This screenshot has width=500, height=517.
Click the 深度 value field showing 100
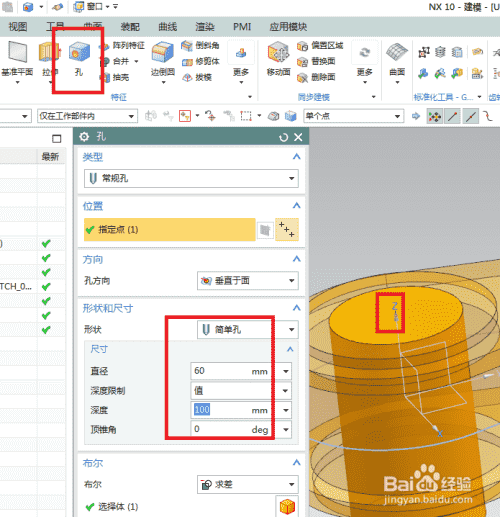pyautogui.click(x=235, y=410)
